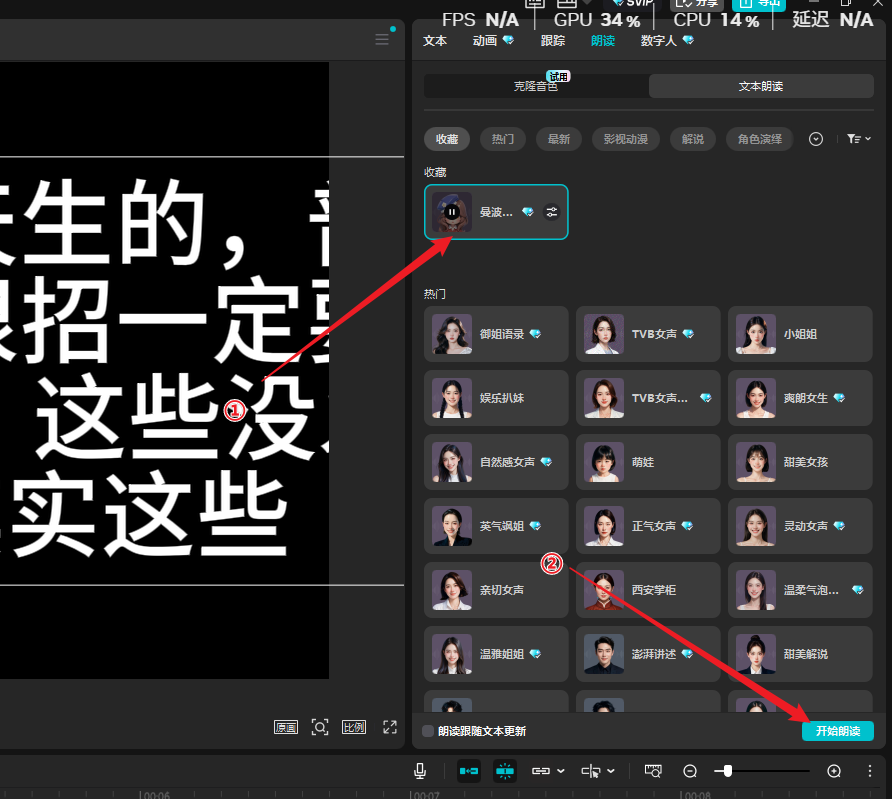Select the 克隆音色 option
Screen dimensions: 892x799
click(x=536, y=86)
